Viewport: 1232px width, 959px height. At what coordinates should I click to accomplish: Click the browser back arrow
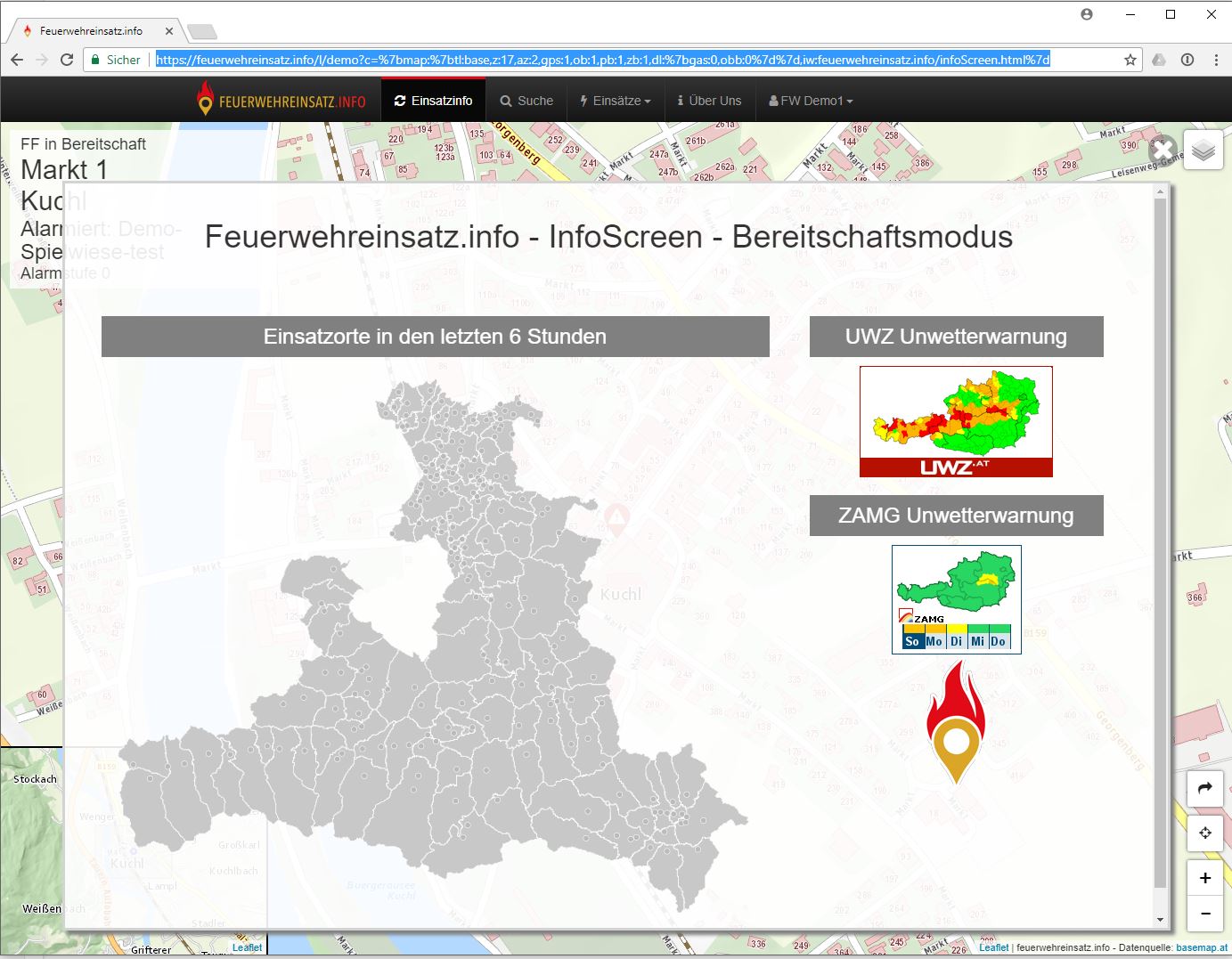pyautogui.click(x=17, y=60)
